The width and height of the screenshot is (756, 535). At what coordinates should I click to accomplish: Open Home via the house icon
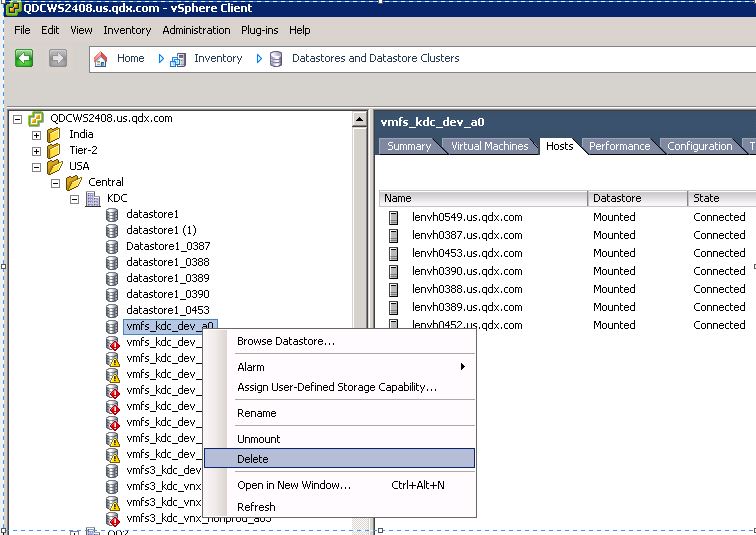point(100,59)
